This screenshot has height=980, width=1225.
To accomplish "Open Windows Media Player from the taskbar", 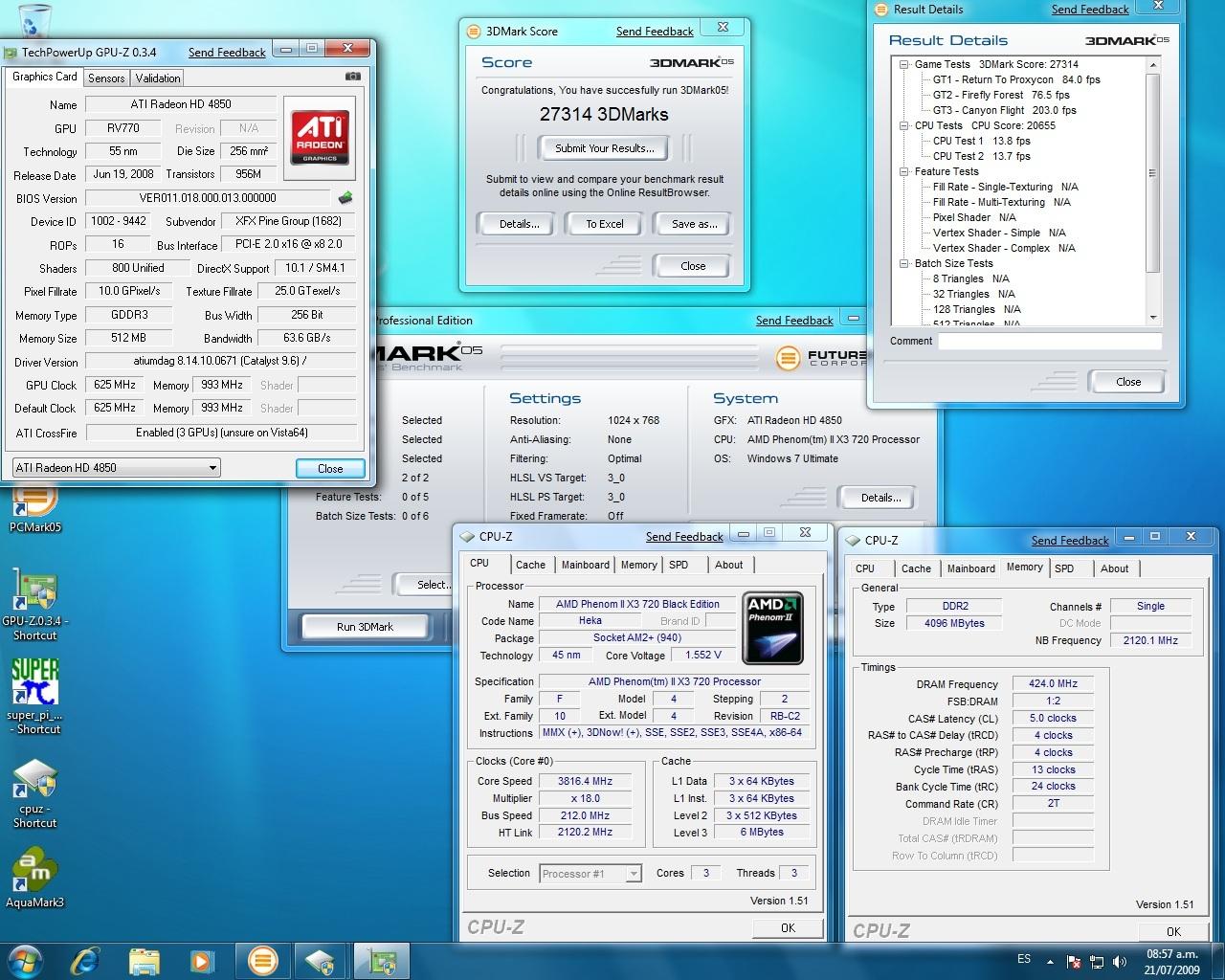I will [x=201, y=960].
